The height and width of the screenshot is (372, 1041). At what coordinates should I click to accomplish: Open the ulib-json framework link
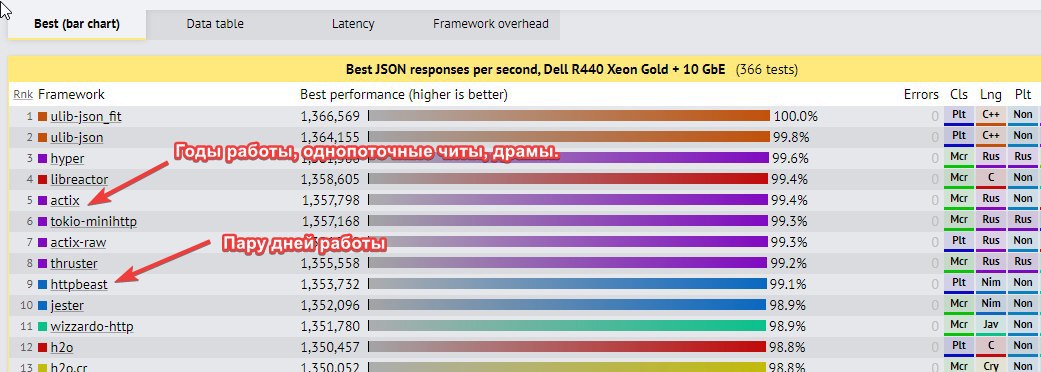(x=76, y=138)
